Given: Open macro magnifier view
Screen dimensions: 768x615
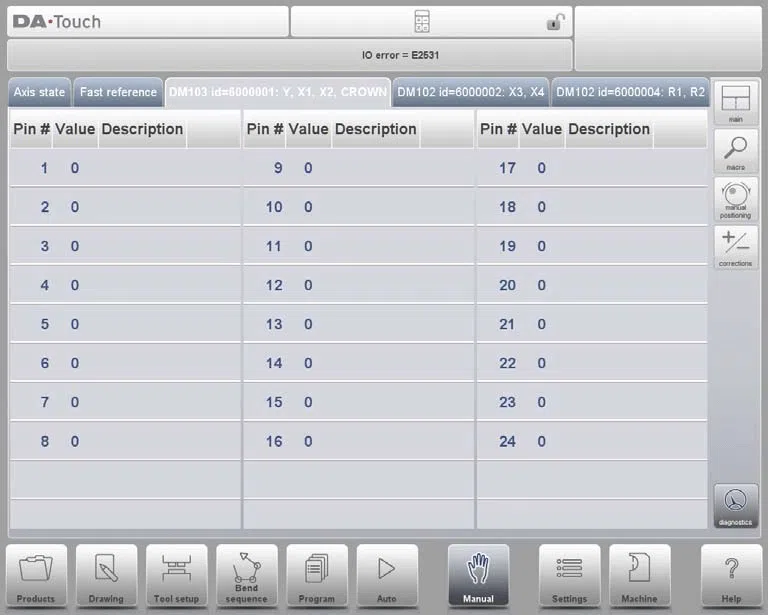Looking at the screenshot, I should (736, 151).
